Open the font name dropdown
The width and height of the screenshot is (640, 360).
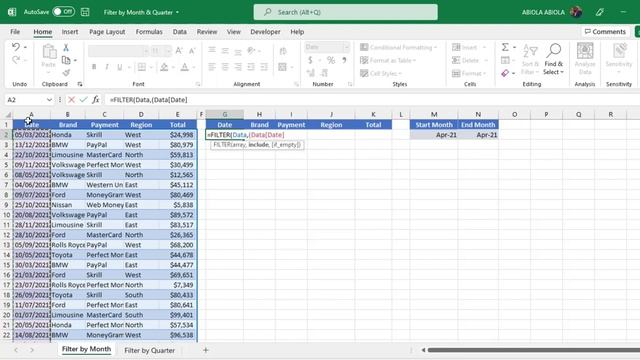[x=146, y=51]
